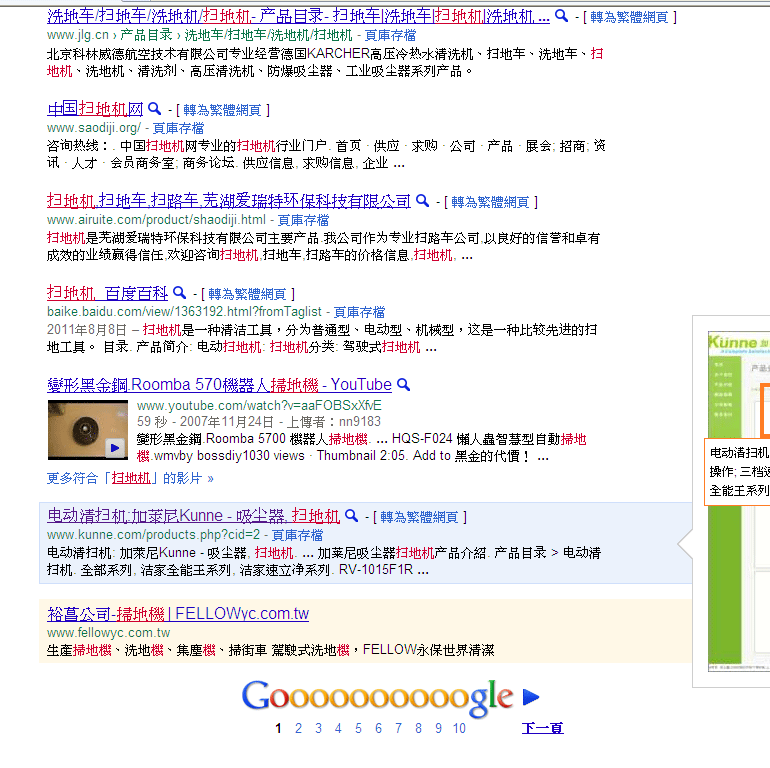This screenshot has height=768, width=770.
Task: Open 裕菖公司-掃地機 FELLOWyc.com.tw ad link
Action: [x=178, y=613]
